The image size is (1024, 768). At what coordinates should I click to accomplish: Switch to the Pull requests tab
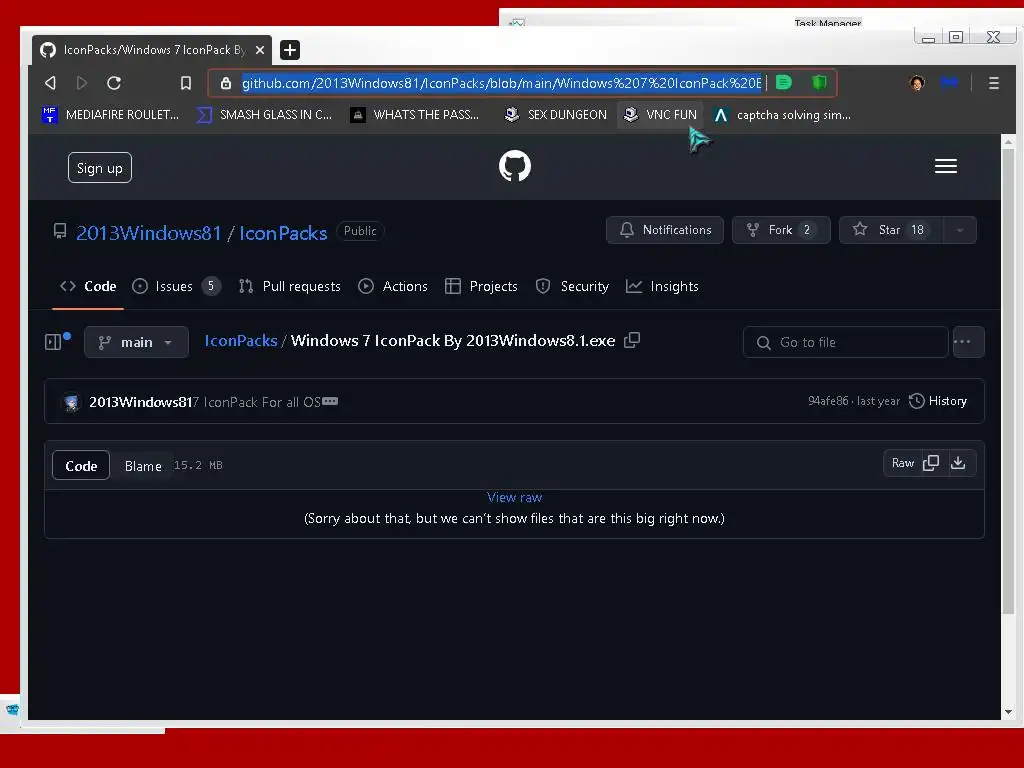[x=289, y=286]
